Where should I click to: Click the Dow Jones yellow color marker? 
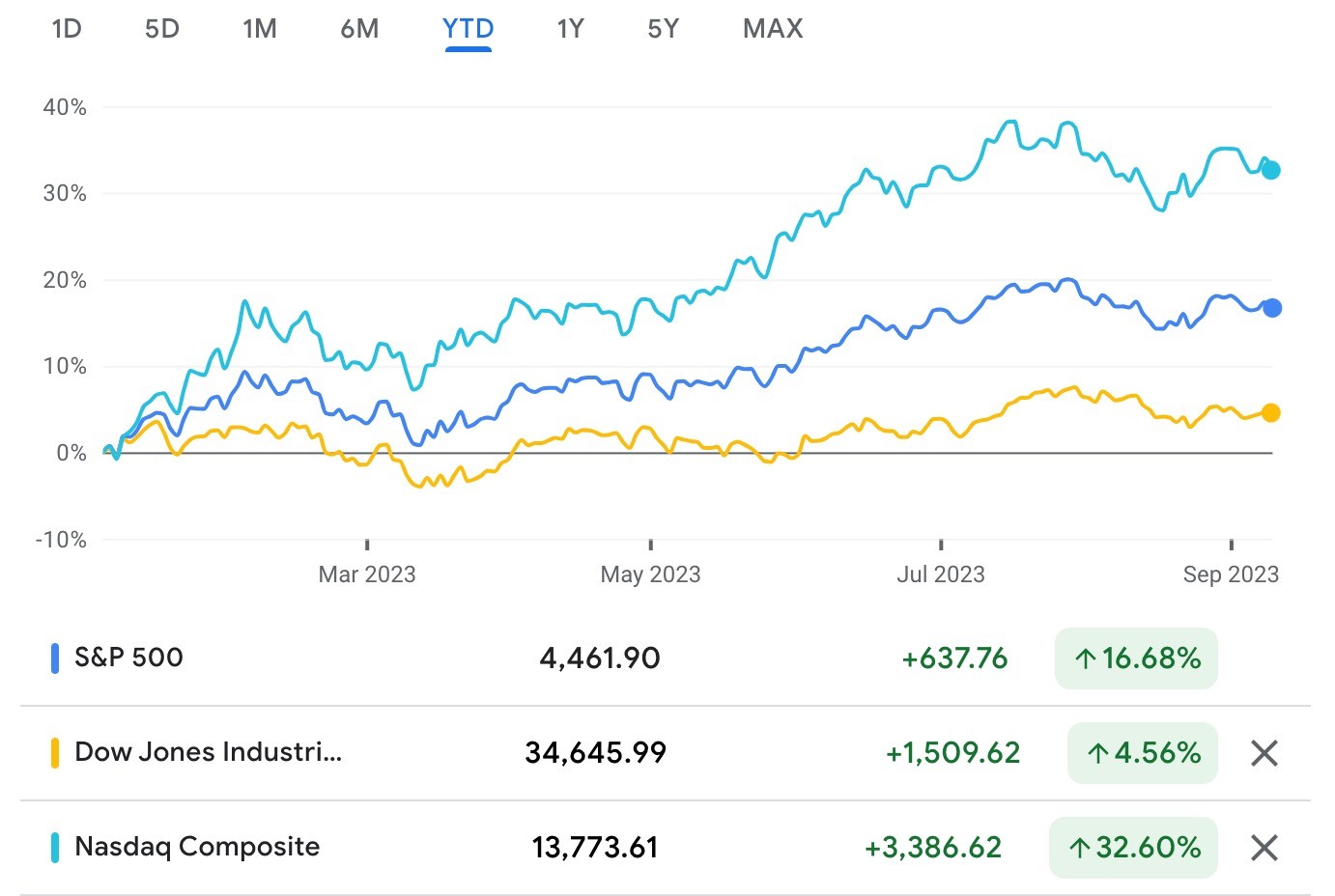coord(55,753)
